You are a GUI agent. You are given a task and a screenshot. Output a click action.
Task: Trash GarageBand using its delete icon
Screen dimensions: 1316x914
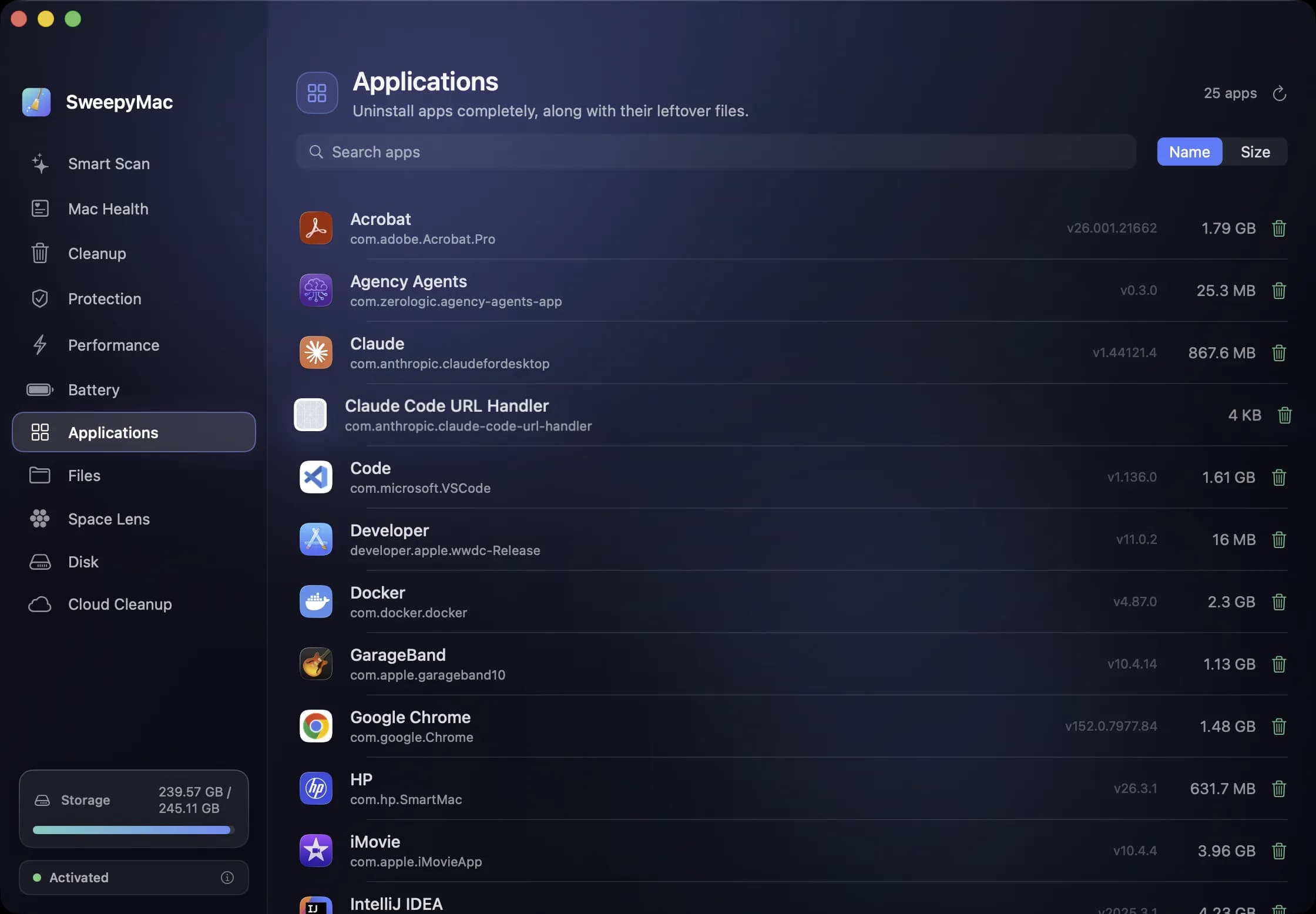[x=1279, y=664]
